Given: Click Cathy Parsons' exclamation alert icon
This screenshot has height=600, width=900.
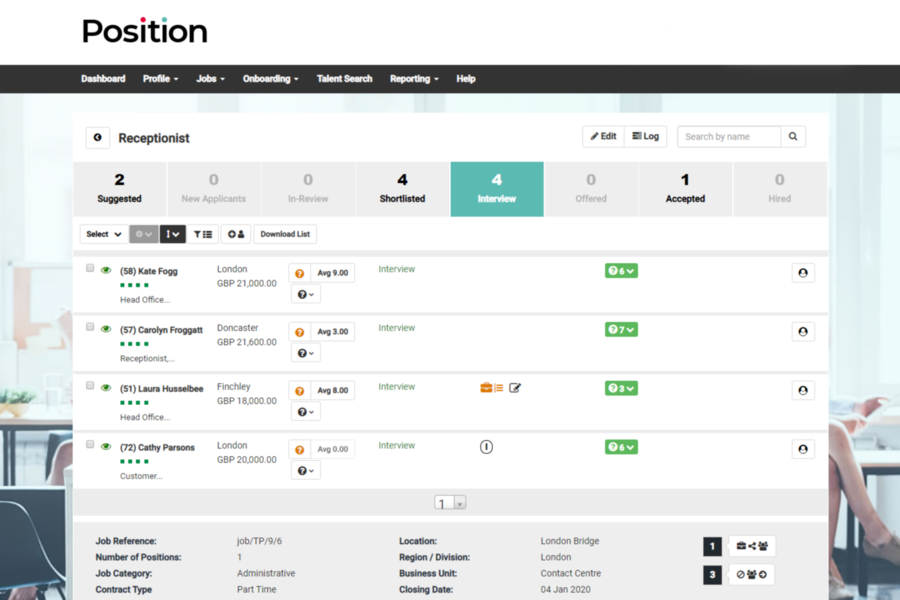Looking at the screenshot, I should point(486,447).
